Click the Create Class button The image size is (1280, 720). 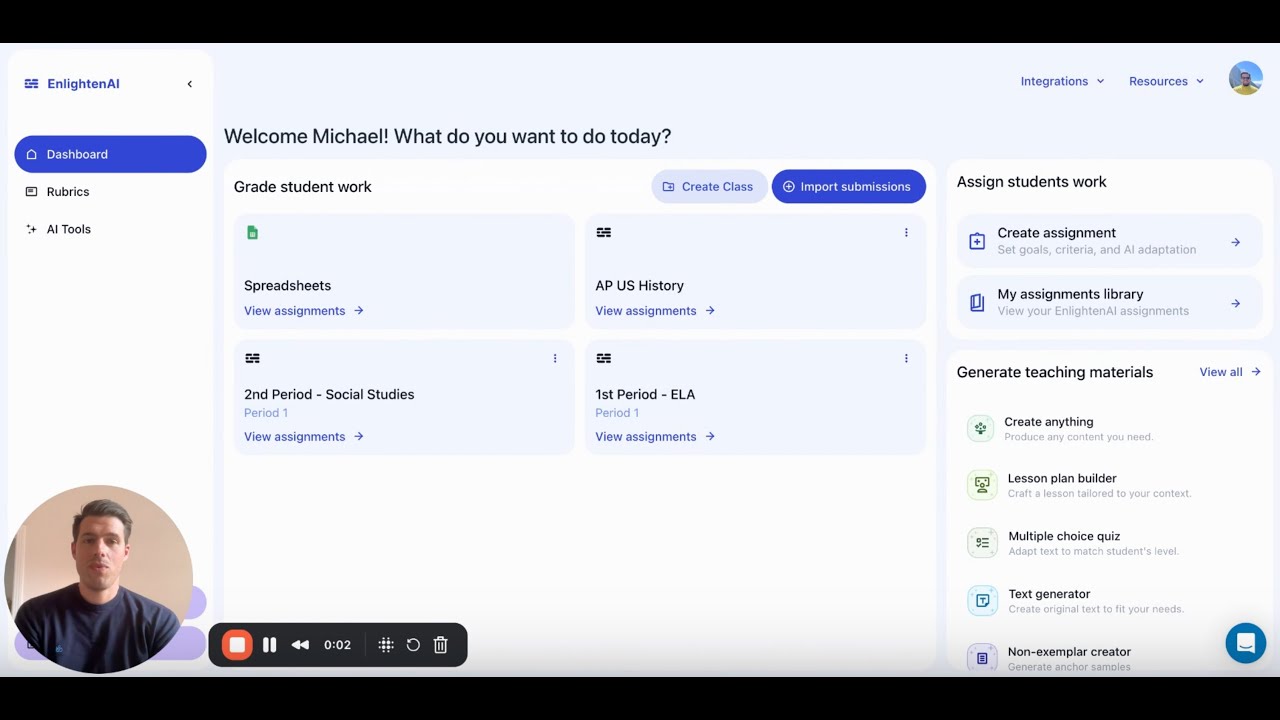[x=708, y=187]
